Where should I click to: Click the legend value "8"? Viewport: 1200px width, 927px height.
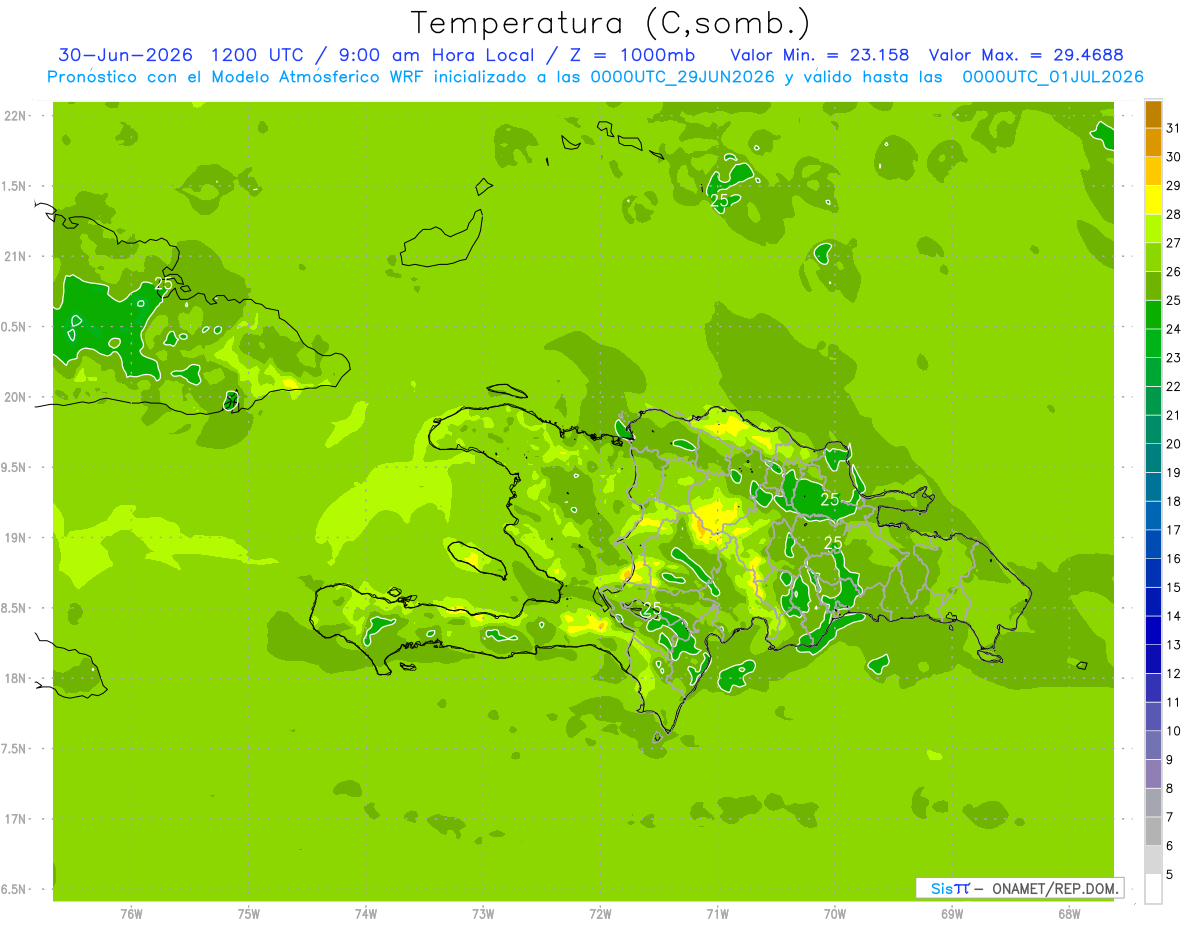[1170, 788]
